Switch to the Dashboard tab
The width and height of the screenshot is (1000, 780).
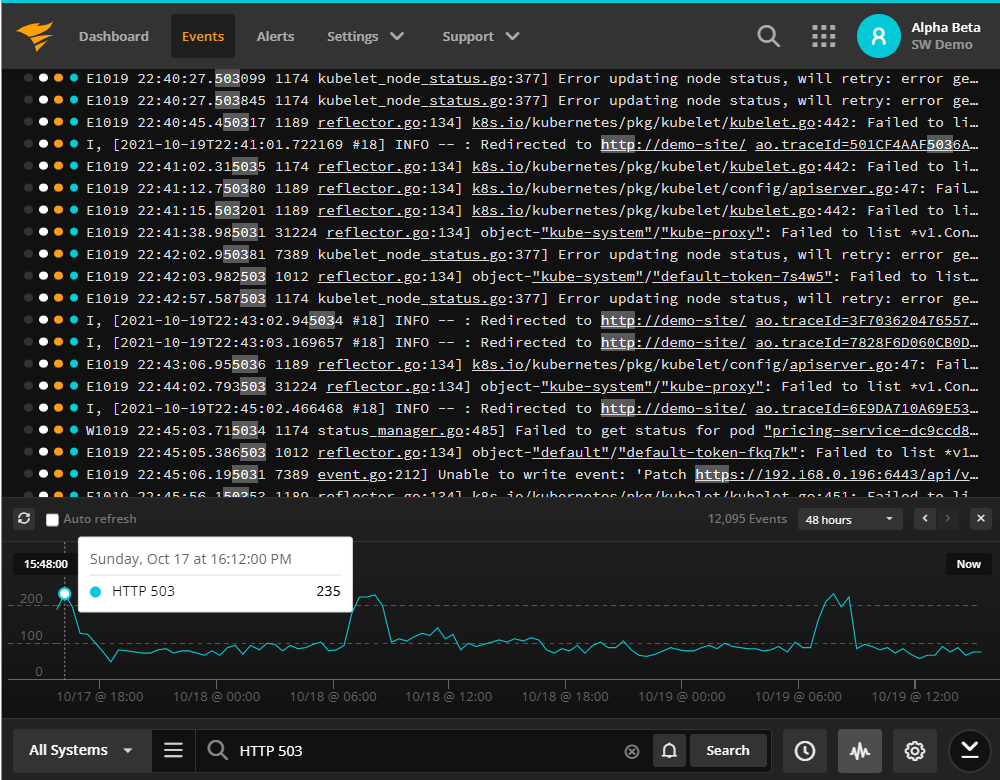(x=113, y=36)
